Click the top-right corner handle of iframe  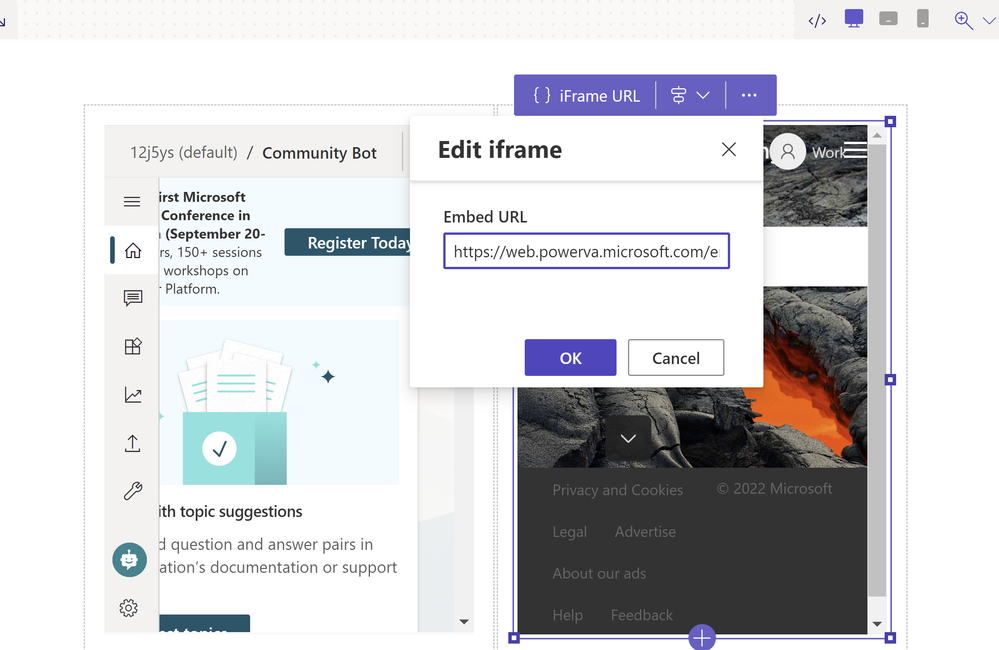(x=891, y=122)
